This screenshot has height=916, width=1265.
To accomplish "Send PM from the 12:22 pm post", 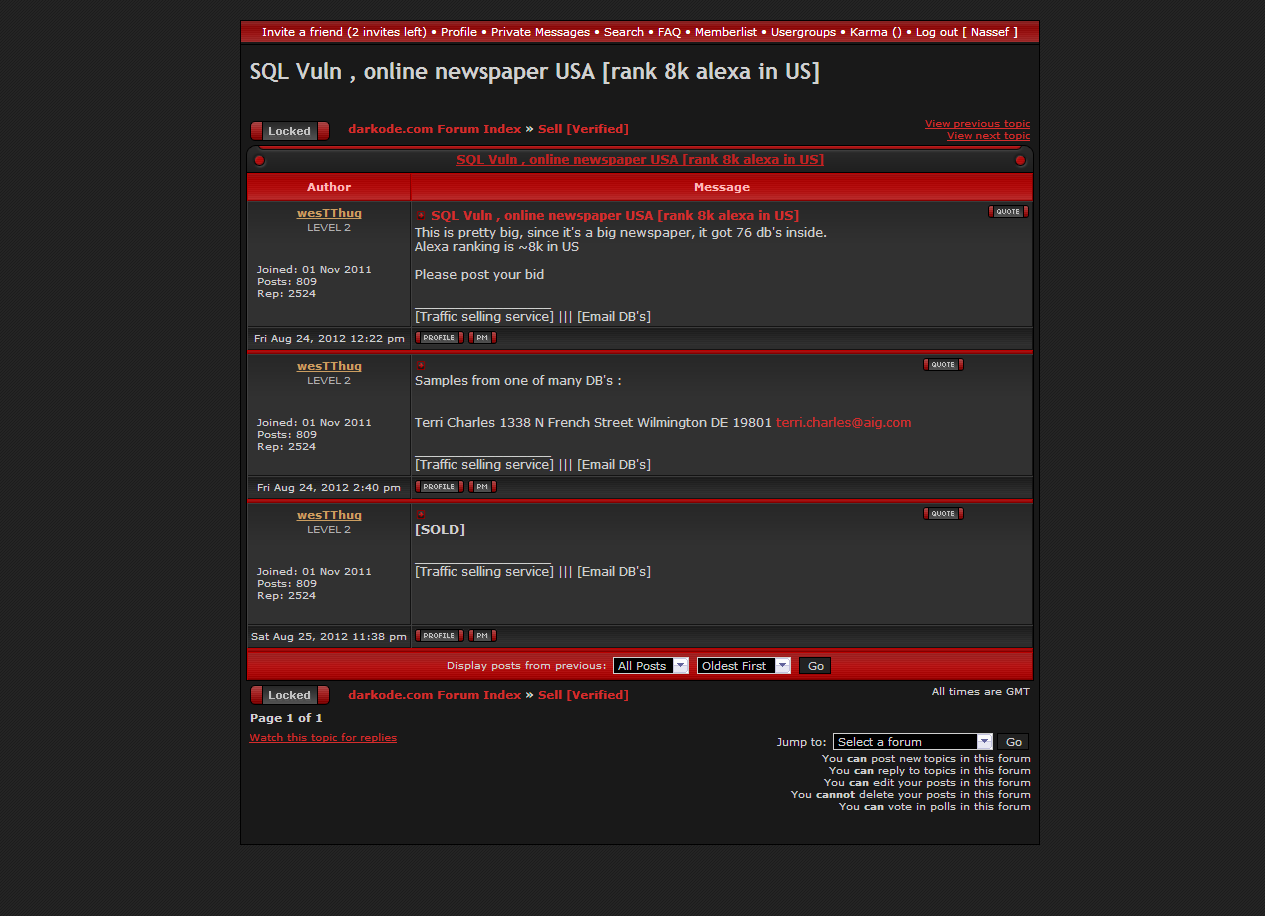I will click(482, 338).
